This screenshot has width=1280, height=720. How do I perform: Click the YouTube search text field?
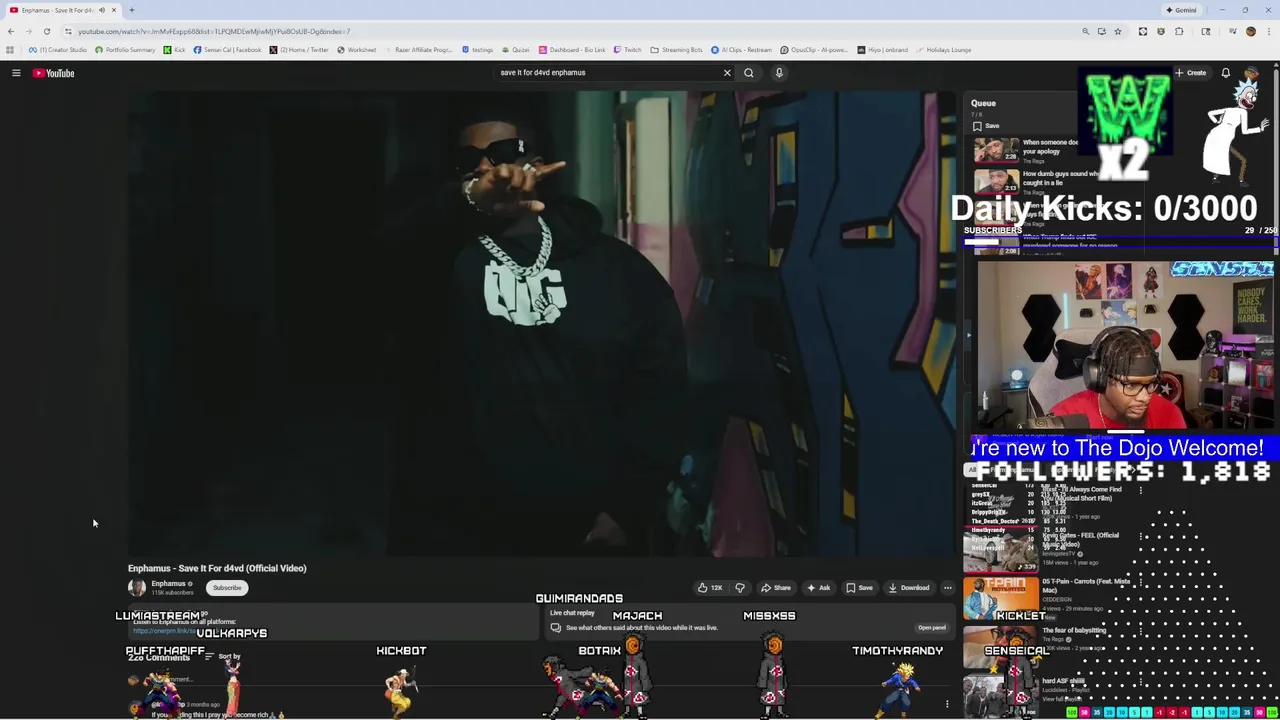click(x=607, y=72)
